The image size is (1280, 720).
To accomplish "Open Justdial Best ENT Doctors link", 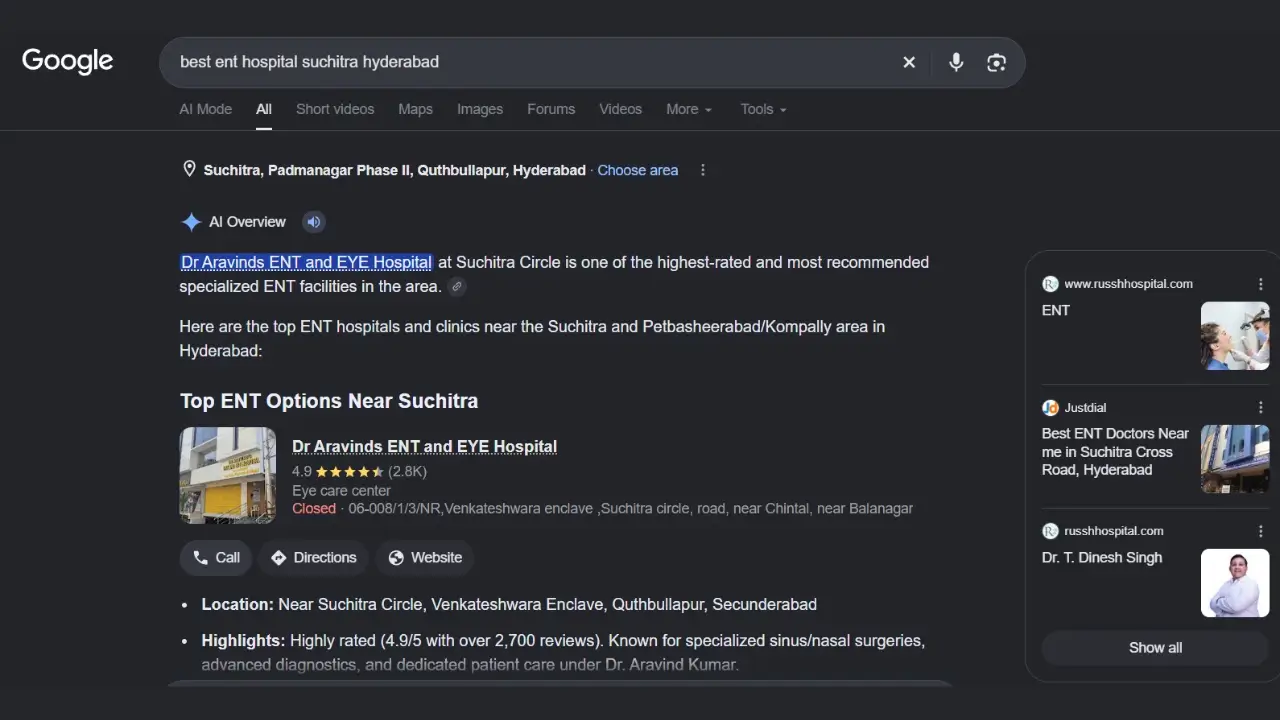I will (x=1115, y=451).
